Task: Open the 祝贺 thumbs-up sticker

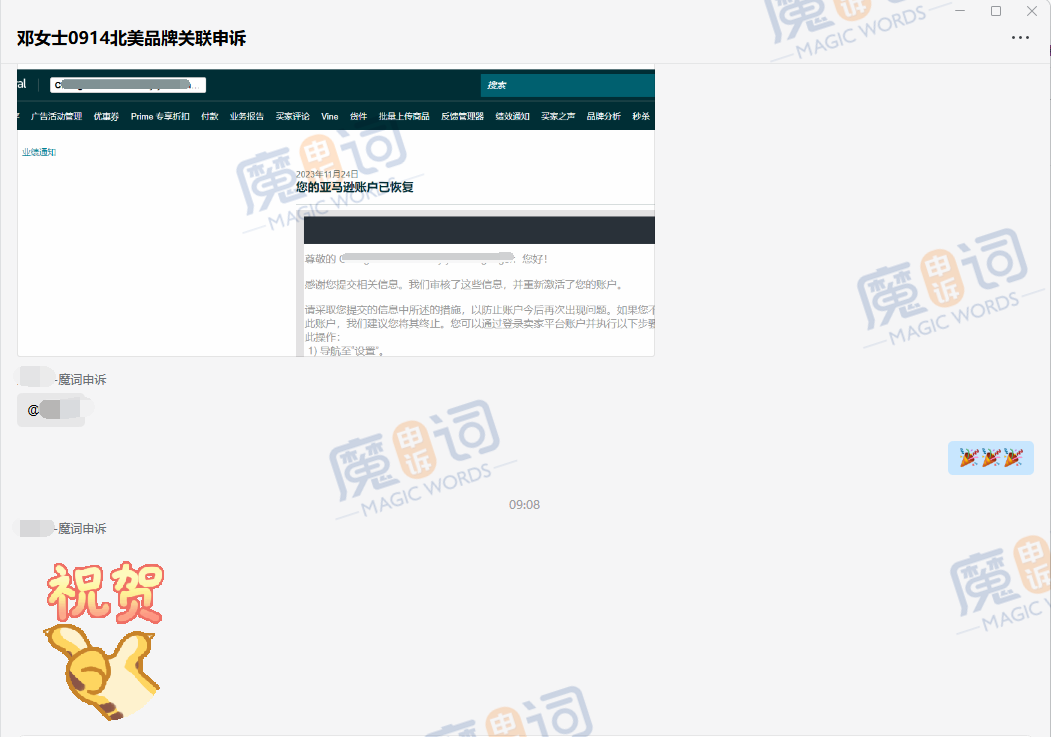Action: click(x=104, y=641)
